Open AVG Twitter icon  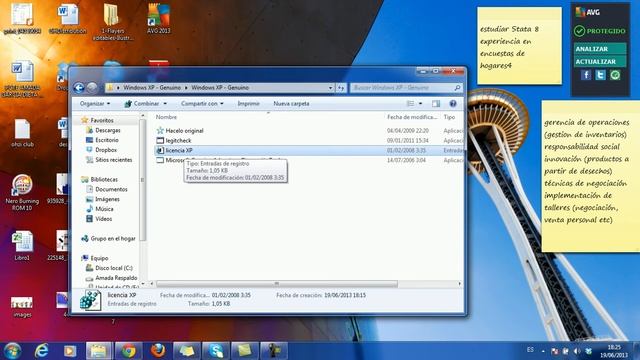(600, 75)
